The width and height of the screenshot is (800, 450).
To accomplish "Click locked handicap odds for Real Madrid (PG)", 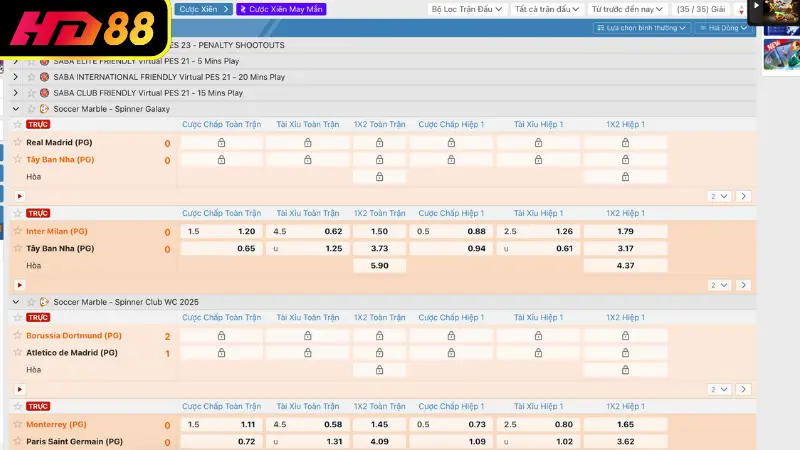I will coord(221,143).
